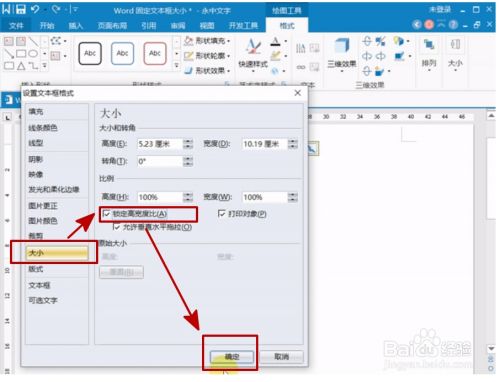The width and height of the screenshot is (500, 382).
Task: Click the help question mark icon
Action: 453,25
